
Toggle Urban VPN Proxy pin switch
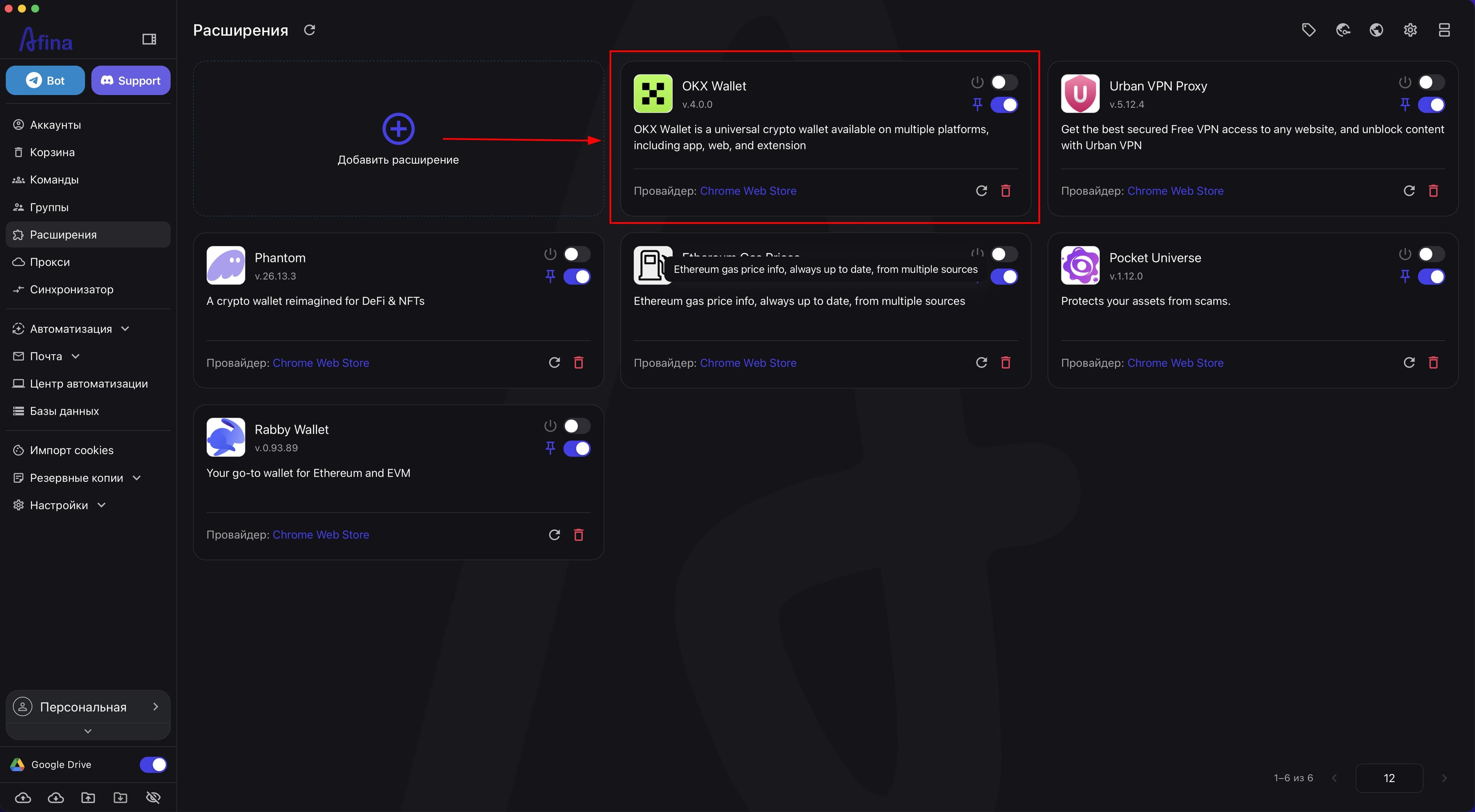tap(1431, 105)
